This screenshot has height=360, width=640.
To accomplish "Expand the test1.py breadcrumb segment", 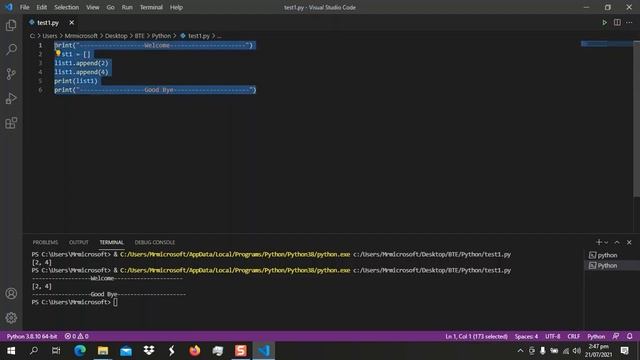I will click(x=195, y=36).
